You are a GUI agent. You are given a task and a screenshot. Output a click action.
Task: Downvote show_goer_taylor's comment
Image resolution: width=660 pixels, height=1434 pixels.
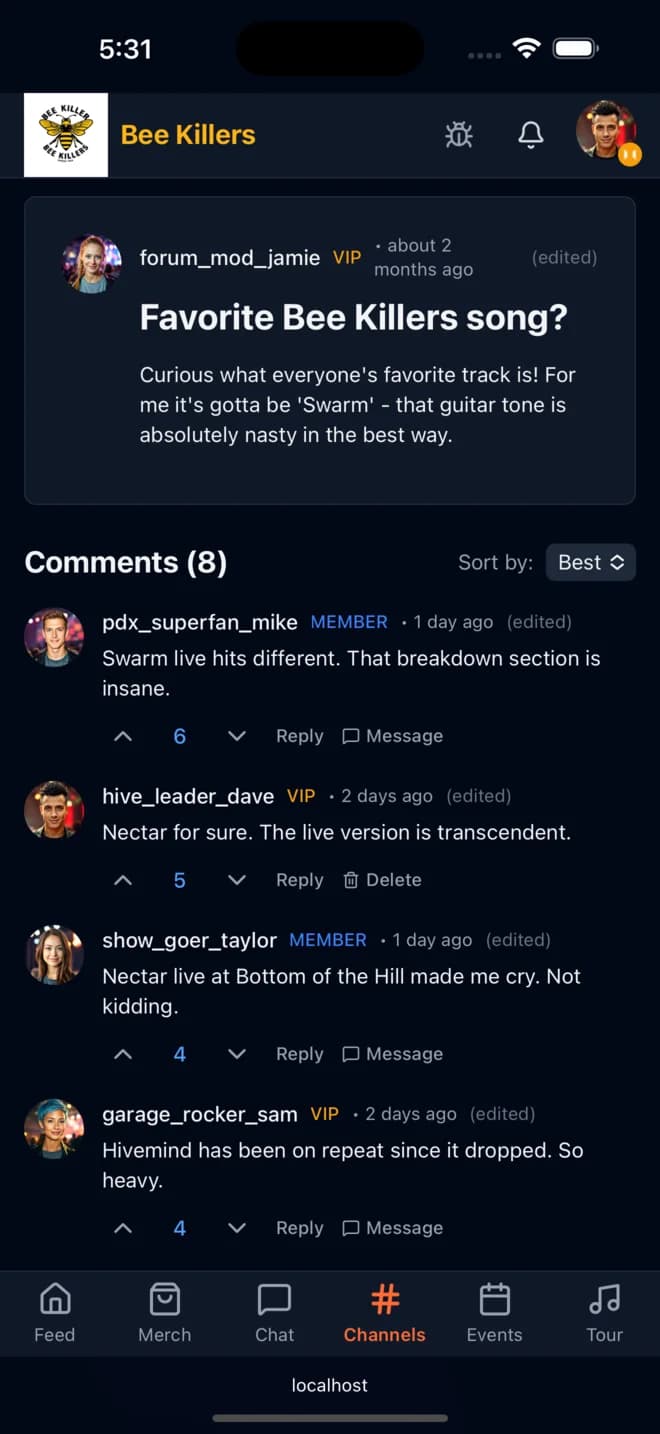tap(237, 1054)
